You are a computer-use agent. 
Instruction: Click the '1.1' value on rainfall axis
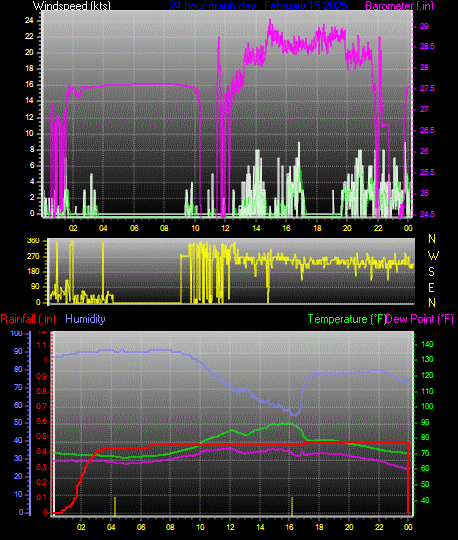coord(41,345)
